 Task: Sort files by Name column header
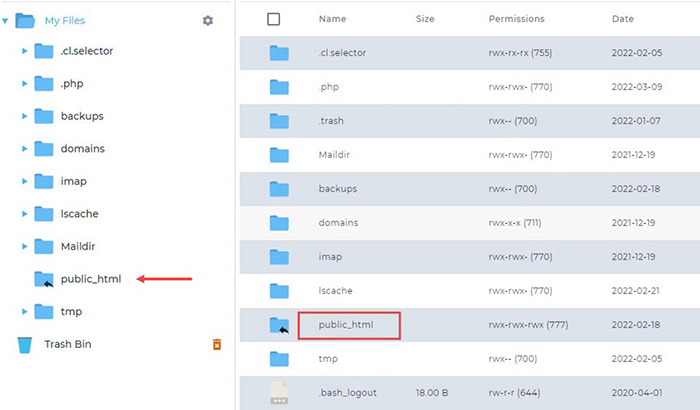(332, 19)
